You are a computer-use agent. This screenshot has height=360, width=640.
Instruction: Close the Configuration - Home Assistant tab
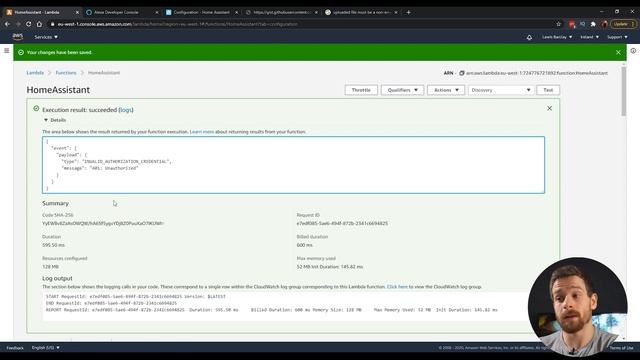pos(236,12)
